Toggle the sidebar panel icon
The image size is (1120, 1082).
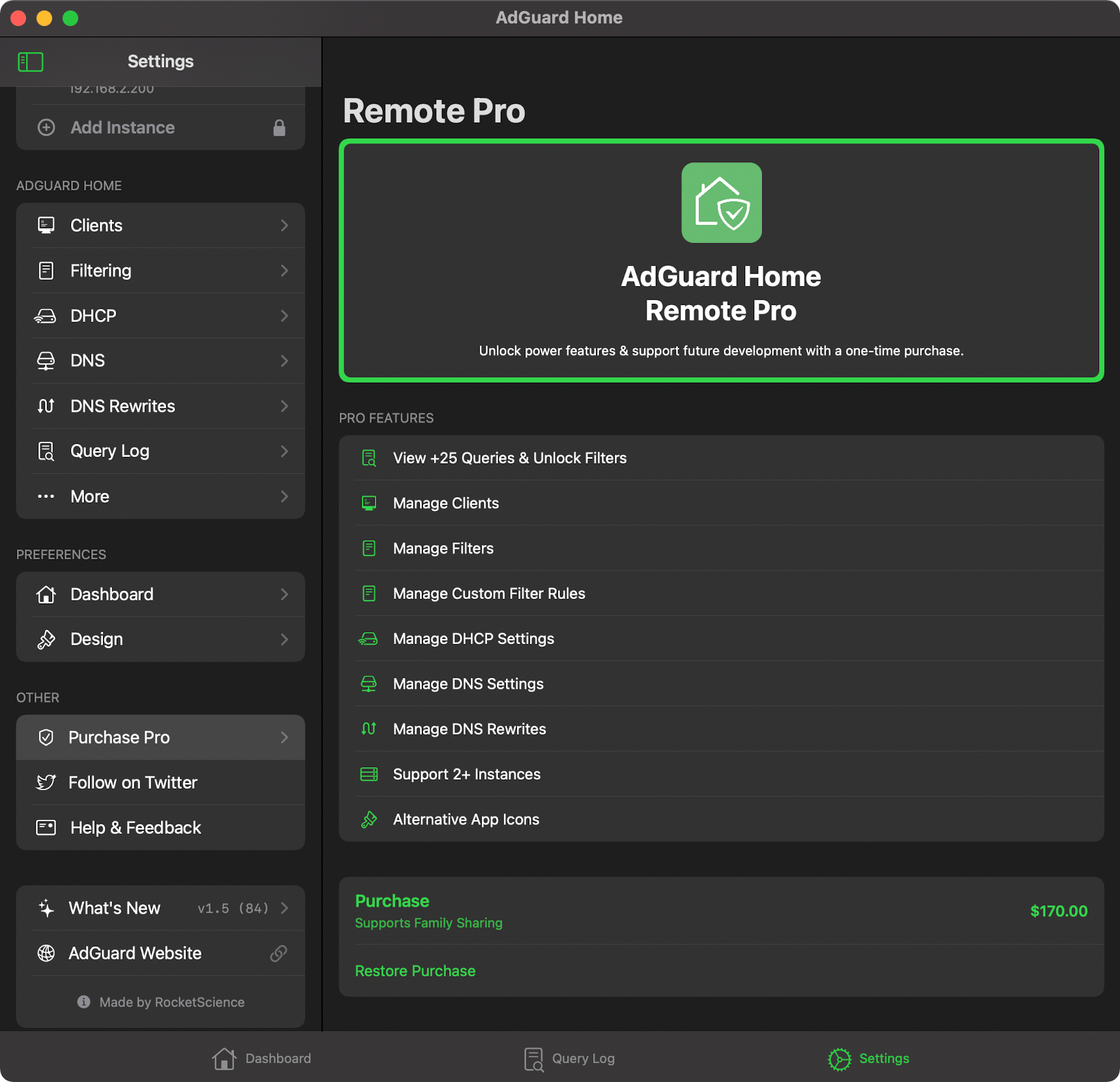[31, 62]
